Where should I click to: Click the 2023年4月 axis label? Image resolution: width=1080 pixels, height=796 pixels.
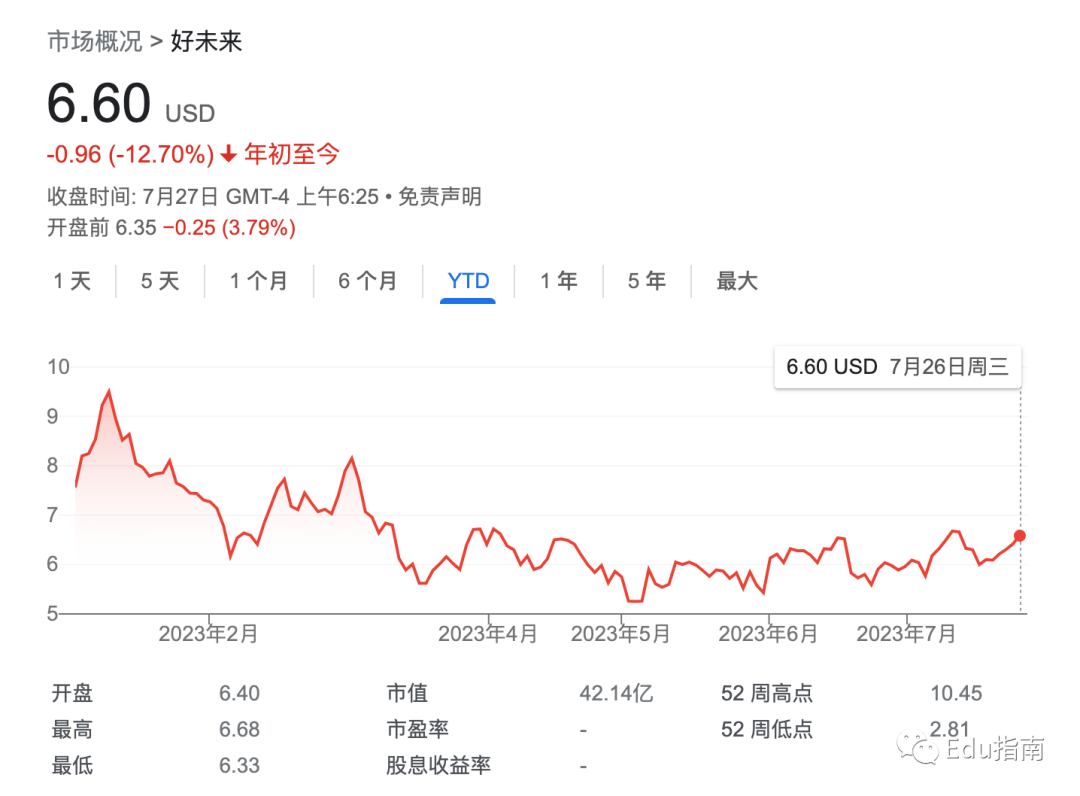488,633
